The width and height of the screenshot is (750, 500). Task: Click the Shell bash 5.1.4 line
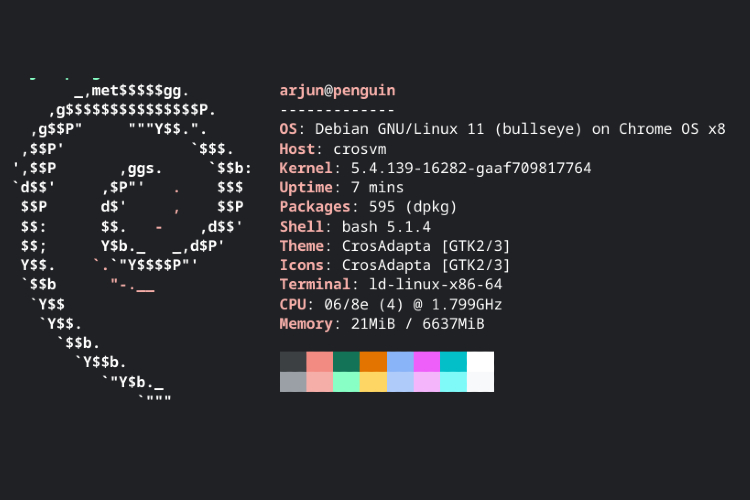click(x=355, y=226)
